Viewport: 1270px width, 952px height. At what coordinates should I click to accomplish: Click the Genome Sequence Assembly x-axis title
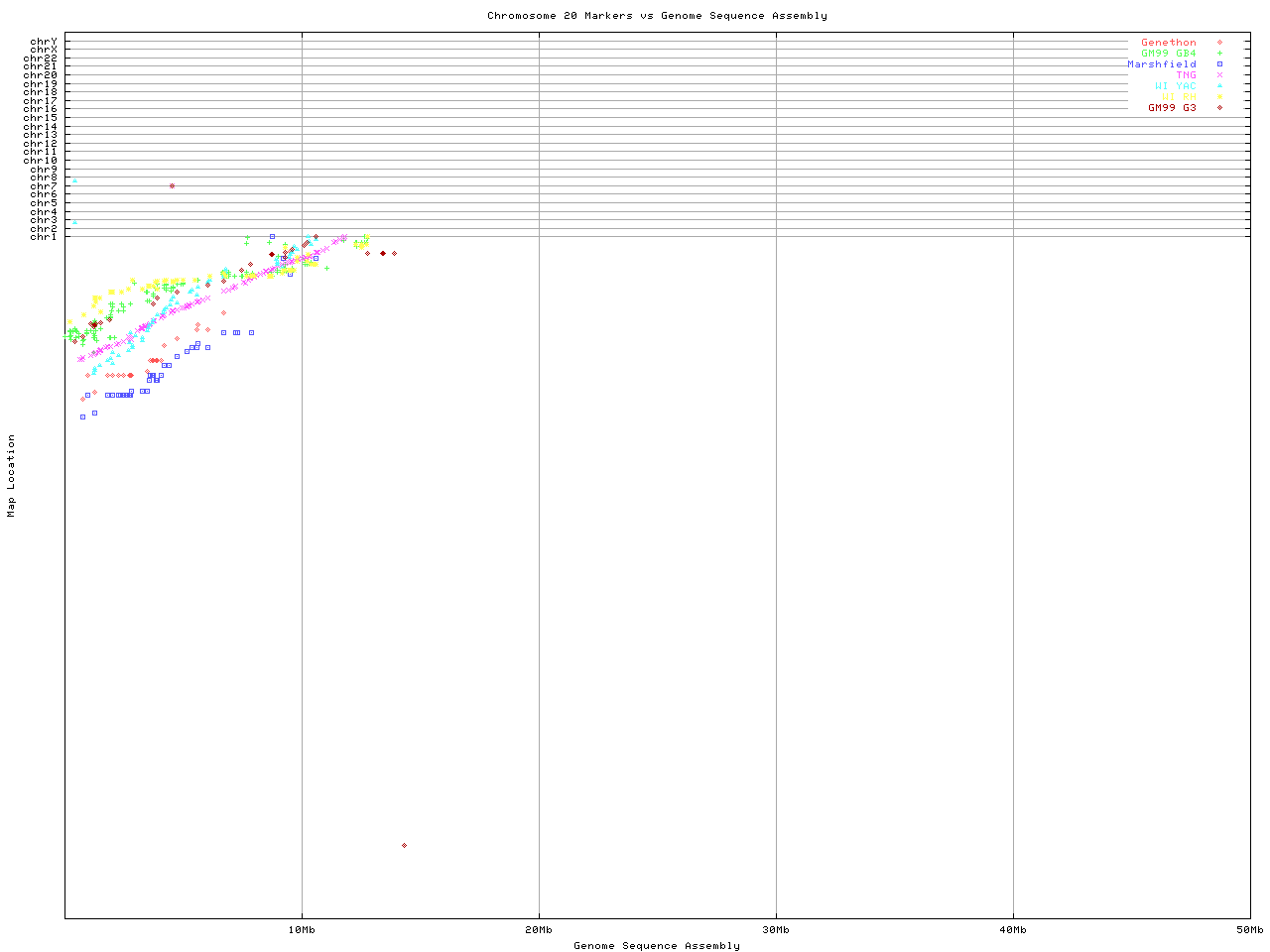tap(657, 946)
